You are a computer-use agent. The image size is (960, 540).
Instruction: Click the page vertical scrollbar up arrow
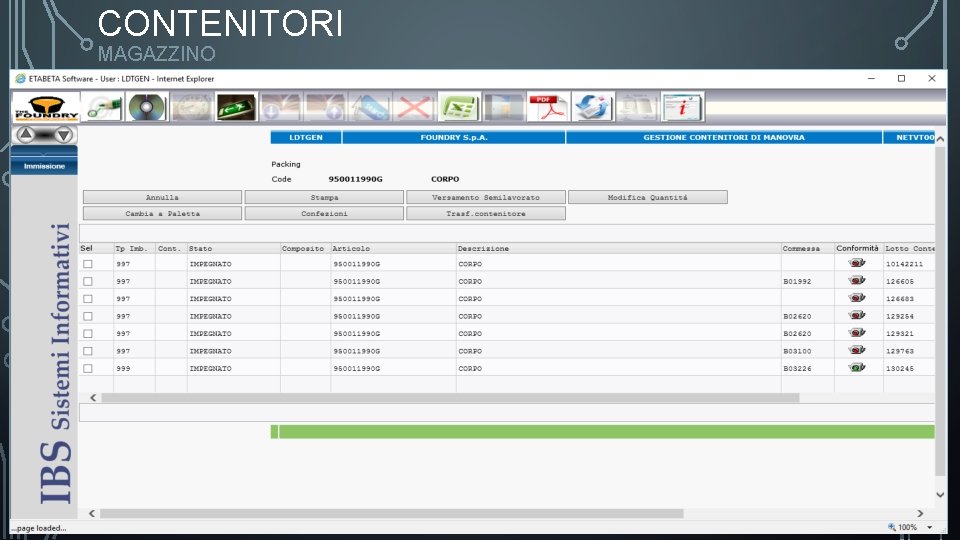pos(940,139)
